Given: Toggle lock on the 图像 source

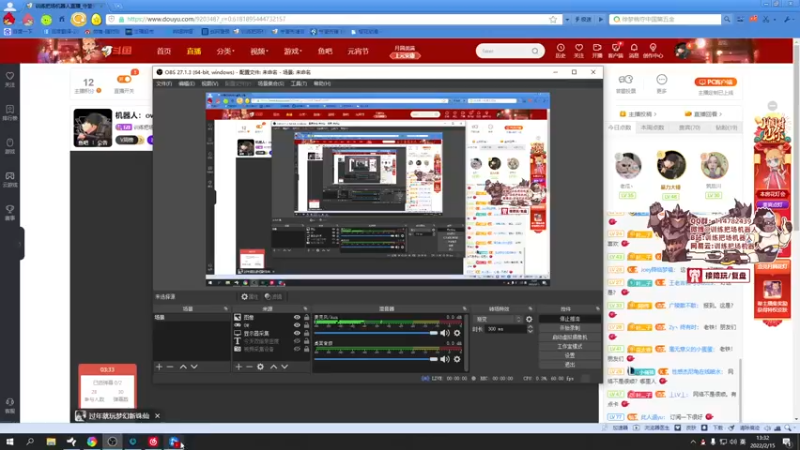Looking at the screenshot, I should pos(306,317).
